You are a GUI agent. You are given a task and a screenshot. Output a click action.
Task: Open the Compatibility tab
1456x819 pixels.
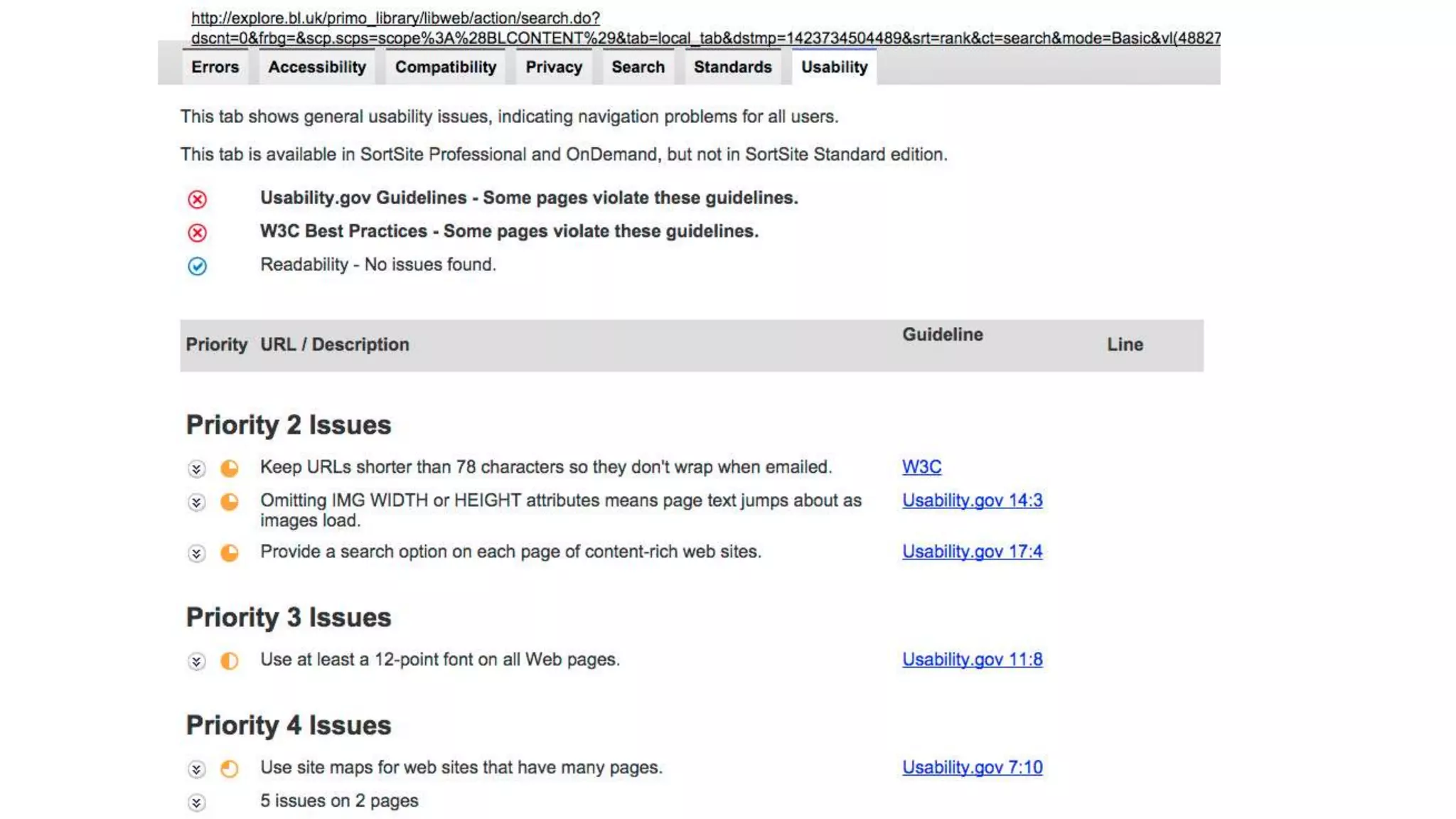click(x=445, y=68)
